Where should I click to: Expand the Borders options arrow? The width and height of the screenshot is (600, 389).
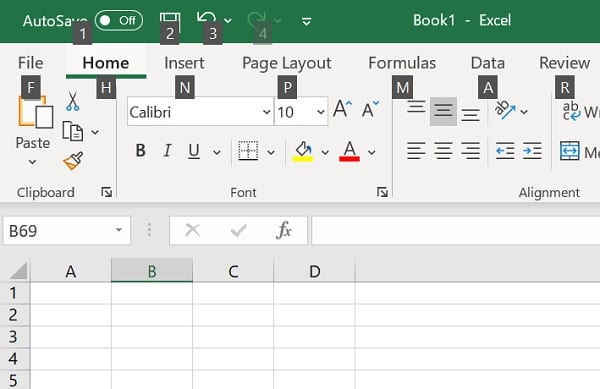pos(271,153)
